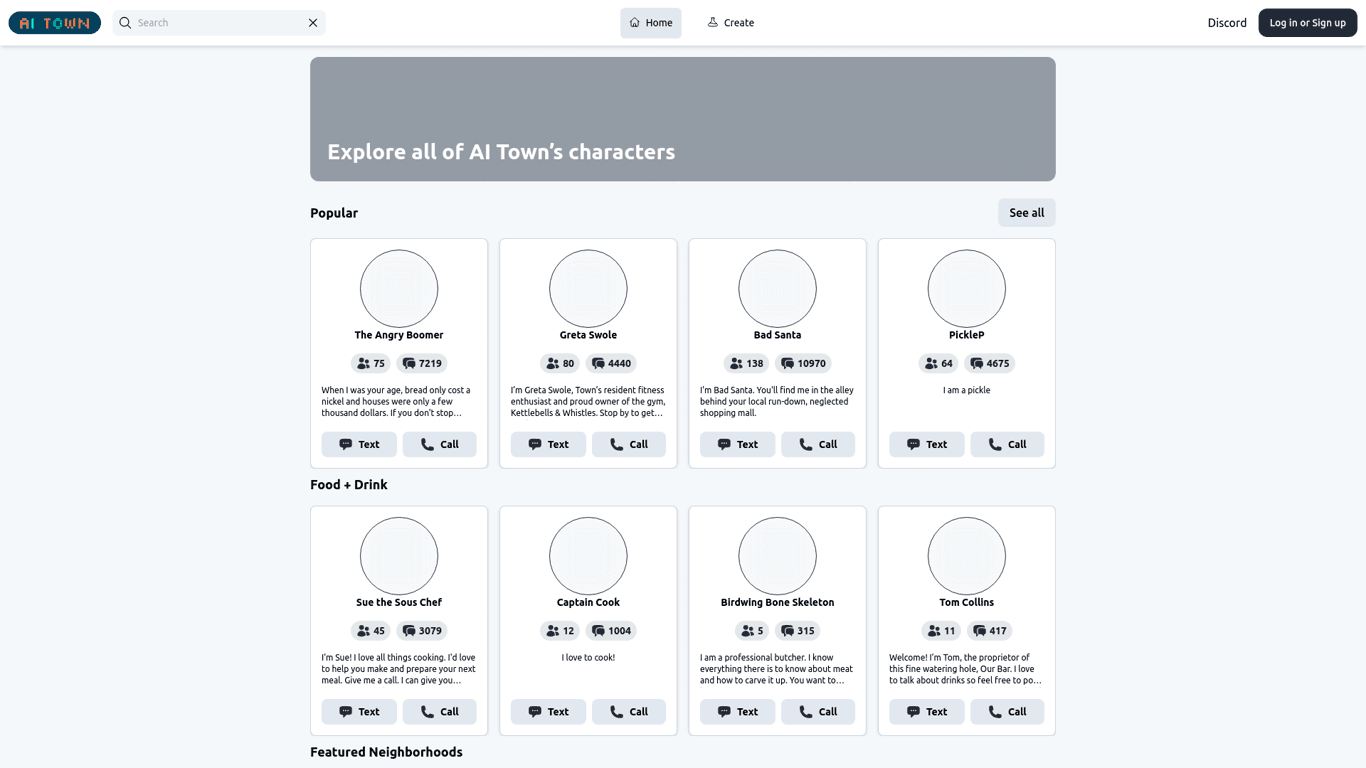Open the Home tab

click(x=650, y=22)
